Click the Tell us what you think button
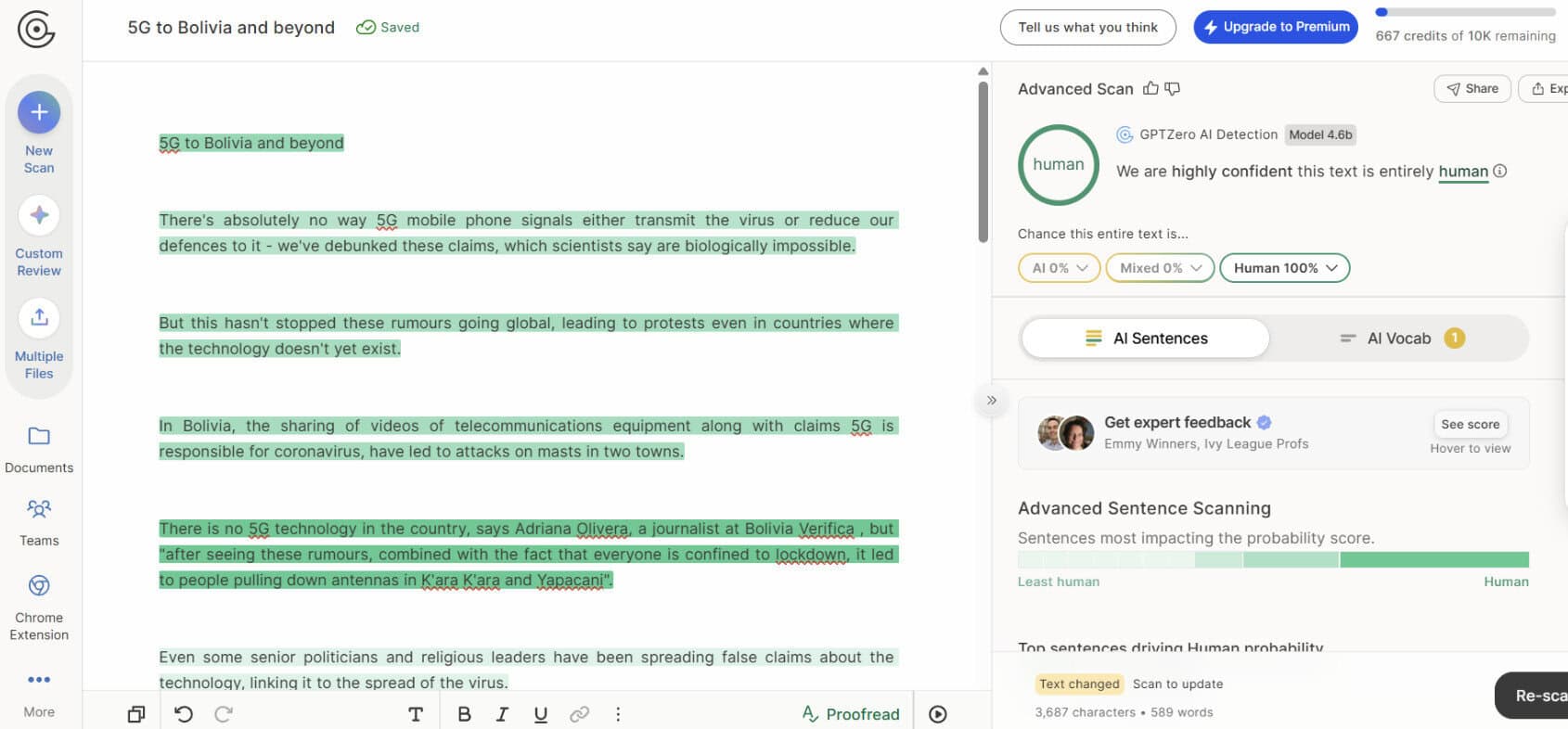 (1088, 27)
